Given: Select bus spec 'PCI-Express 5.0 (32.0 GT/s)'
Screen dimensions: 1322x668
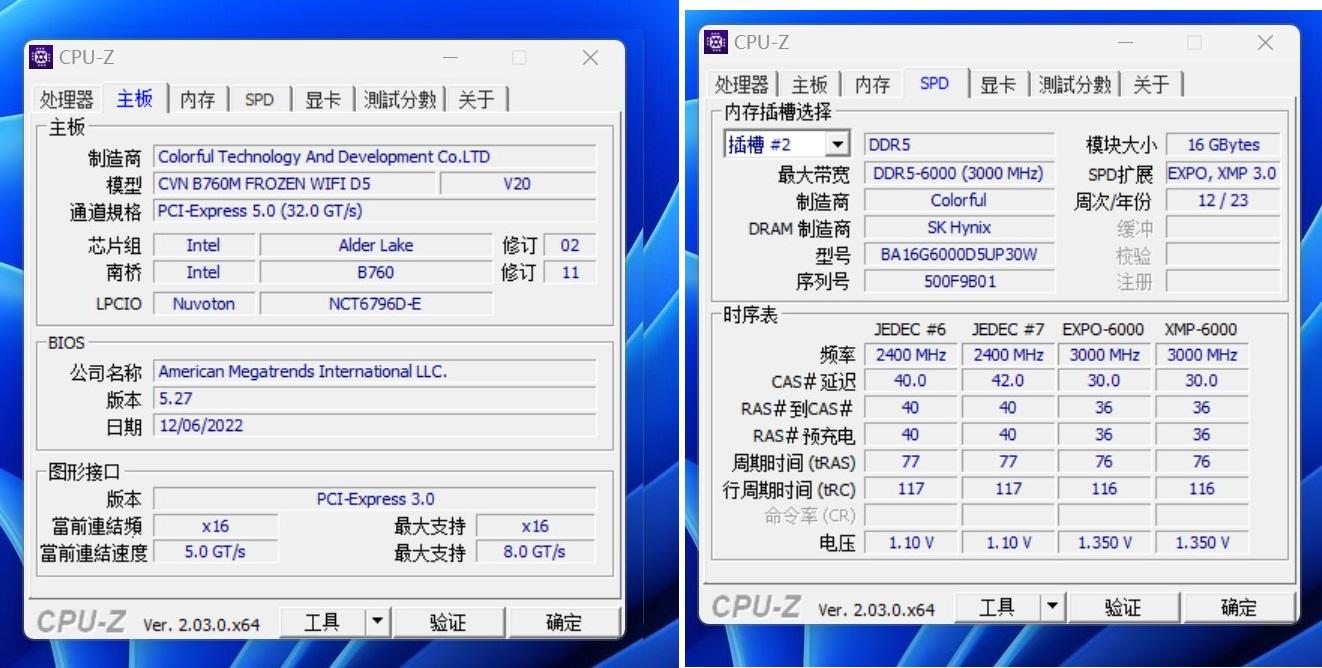Looking at the screenshot, I should tap(375, 211).
